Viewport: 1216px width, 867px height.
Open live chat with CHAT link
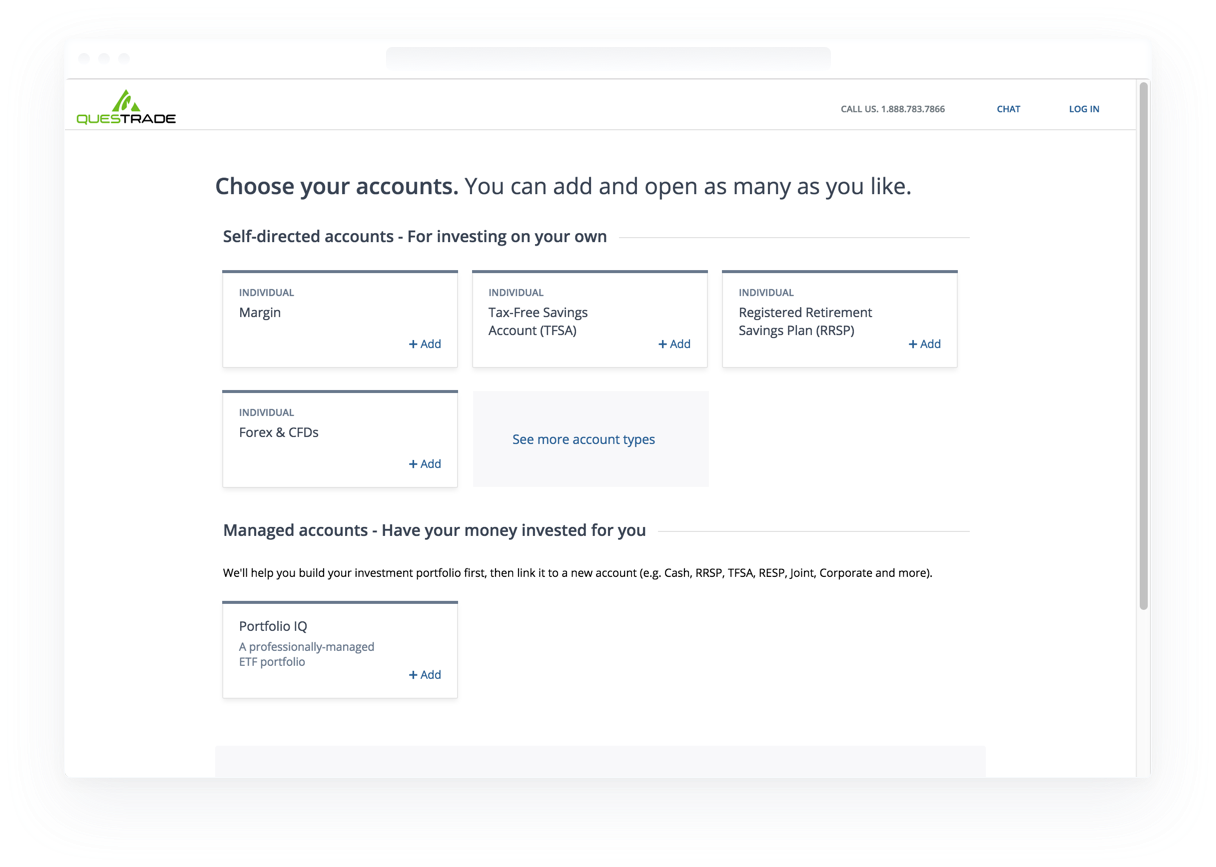click(x=1008, y=109)
